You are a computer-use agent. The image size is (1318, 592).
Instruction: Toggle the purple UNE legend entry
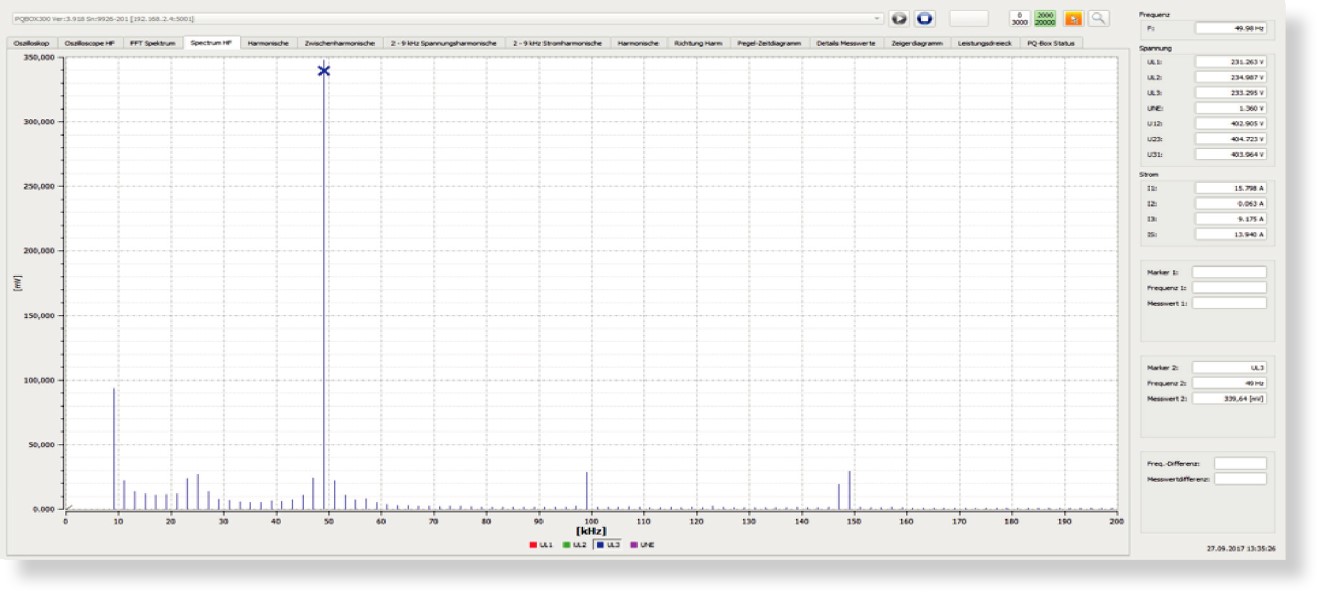point(642,545)
